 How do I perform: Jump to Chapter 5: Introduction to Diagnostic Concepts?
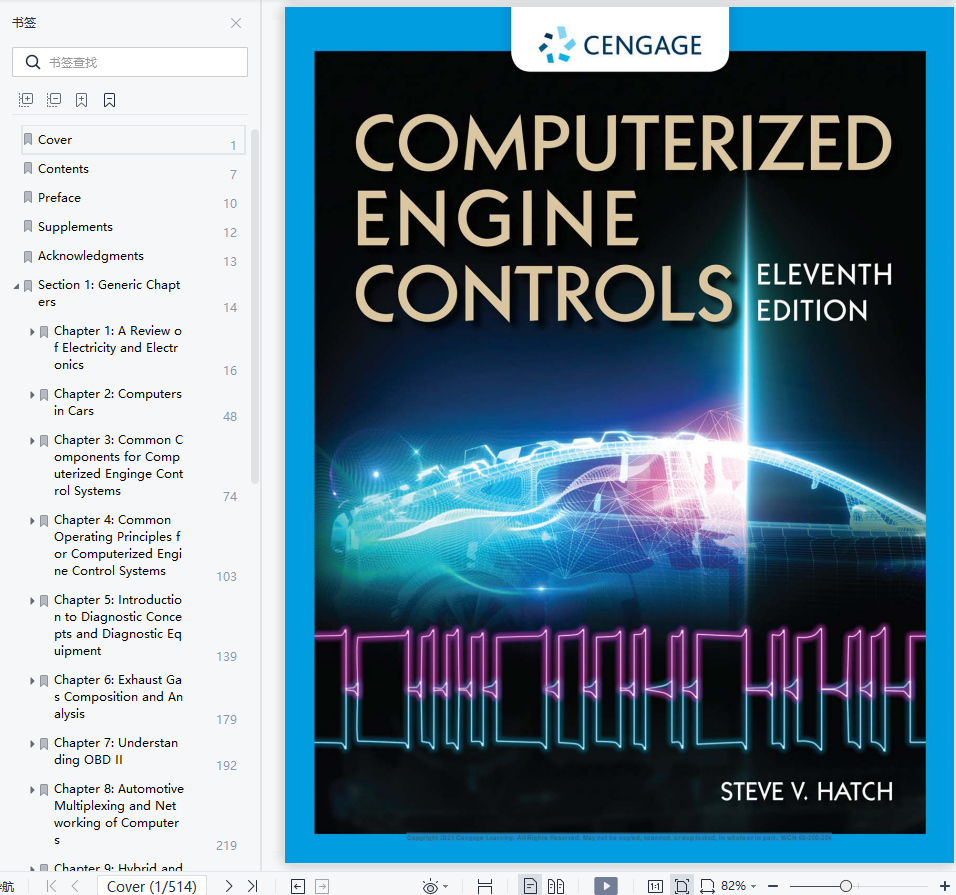(x=118, y=625)
